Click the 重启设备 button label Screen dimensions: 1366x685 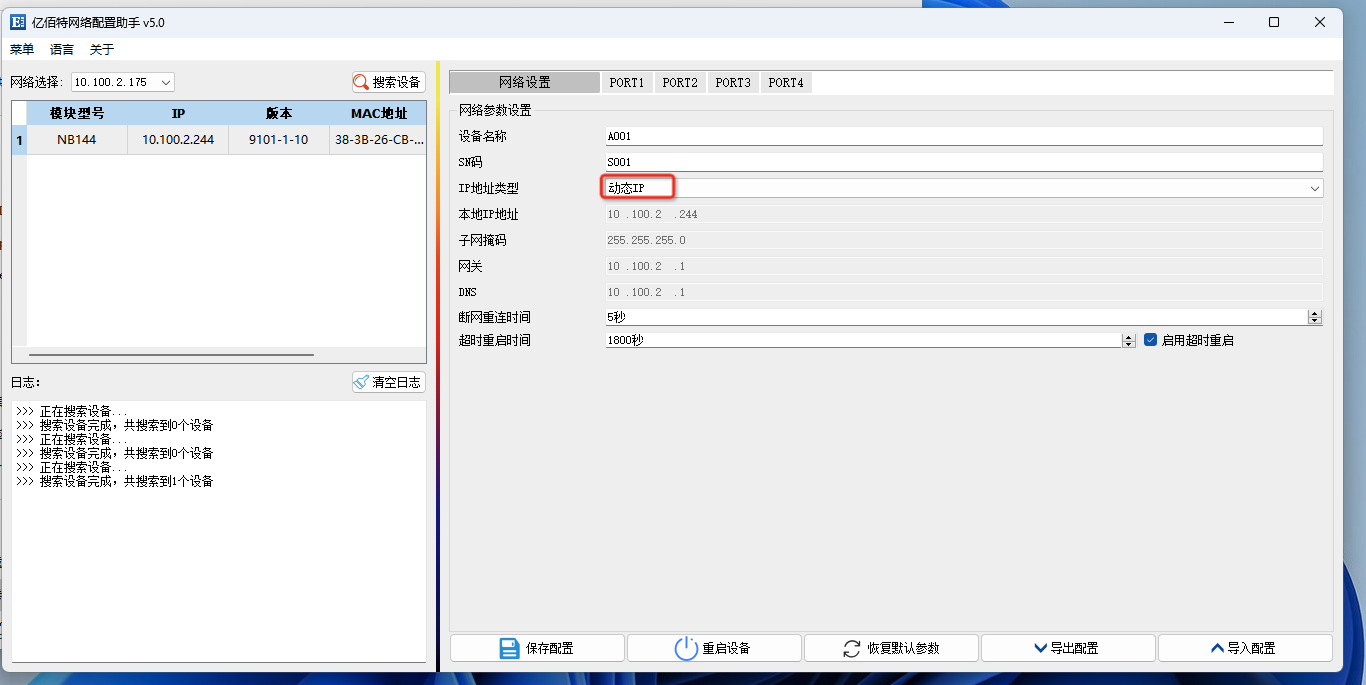click(x=727, y=648)
